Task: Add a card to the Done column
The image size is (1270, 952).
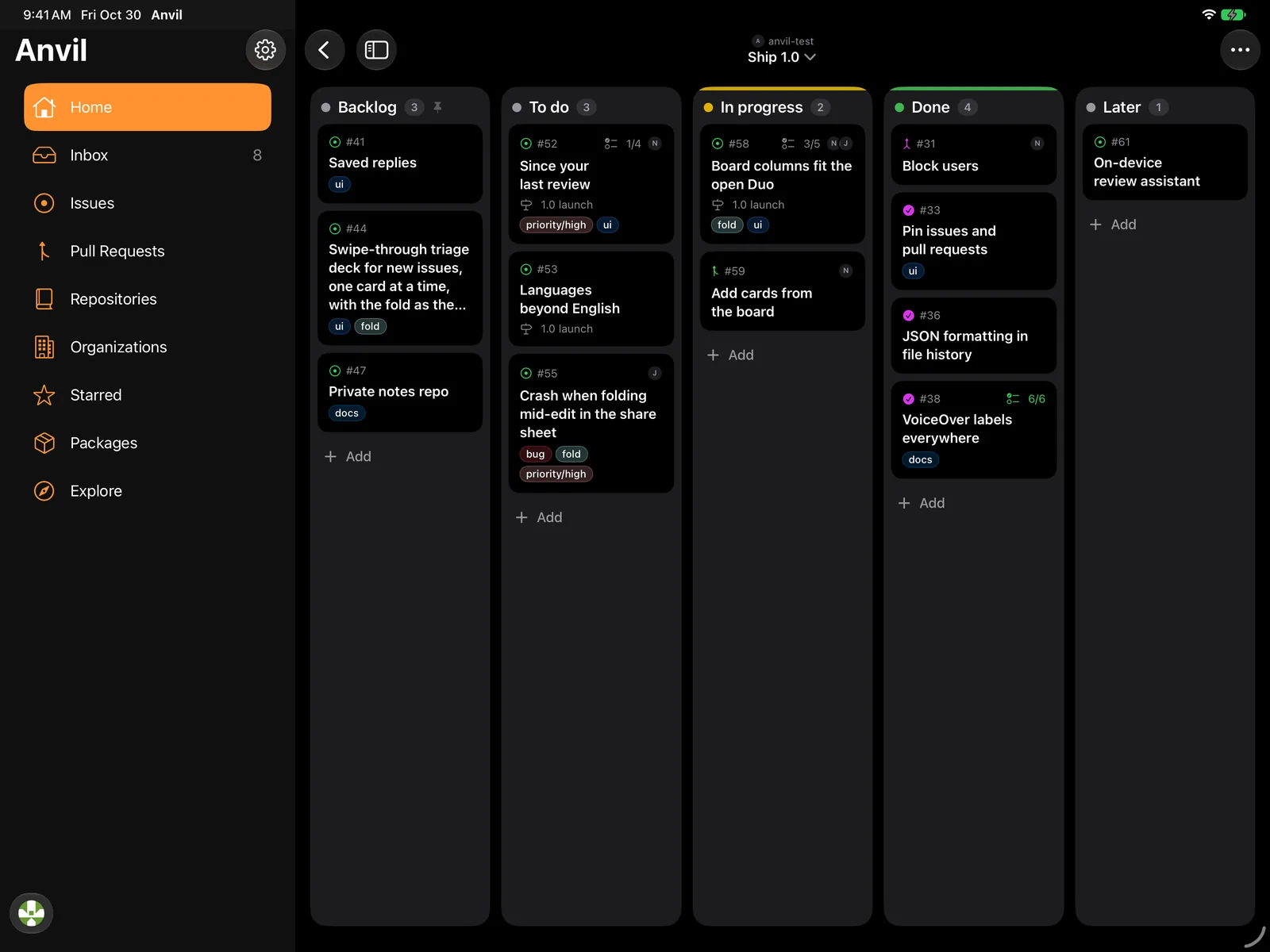Action: tap(922, 503)
